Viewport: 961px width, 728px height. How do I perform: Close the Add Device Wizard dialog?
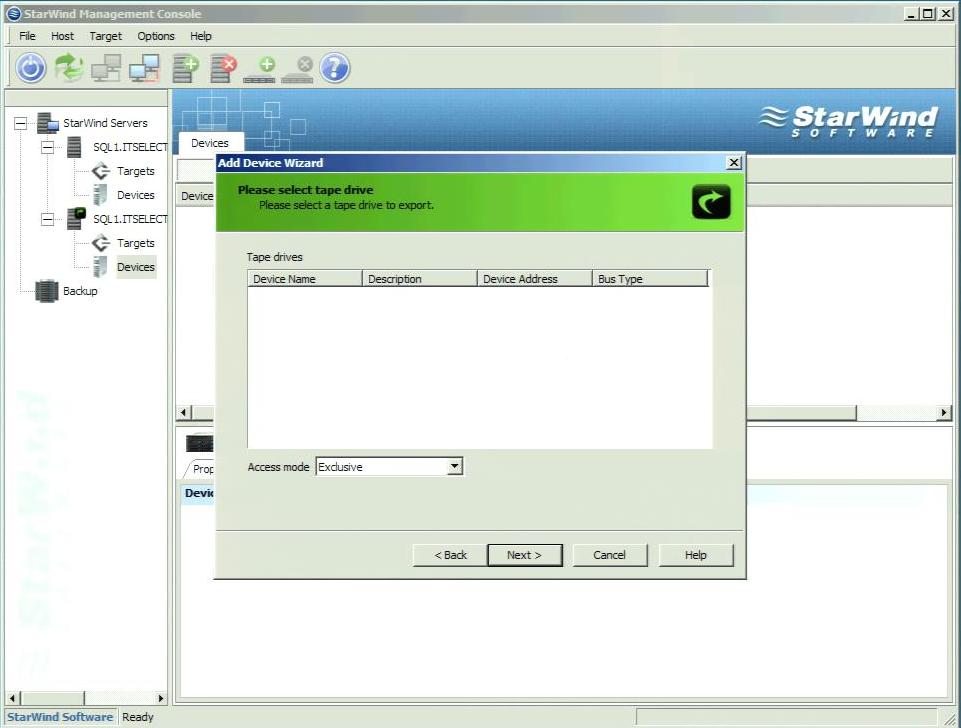point(734,162)
